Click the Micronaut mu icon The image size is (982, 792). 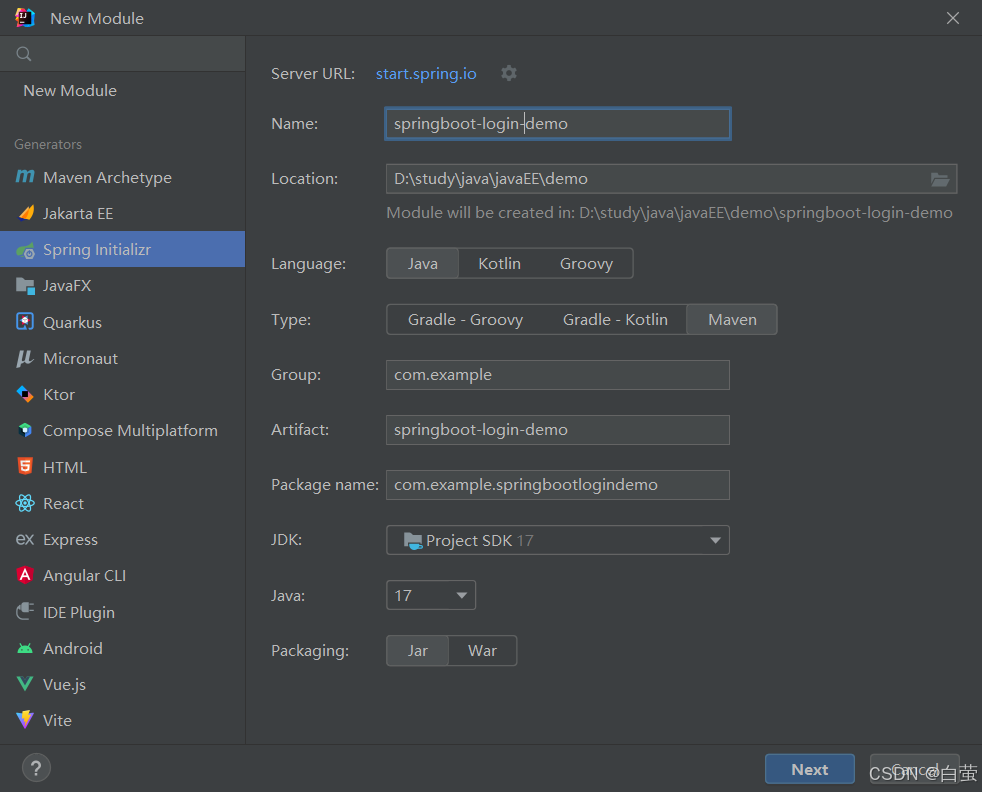(x=24, y=358)
